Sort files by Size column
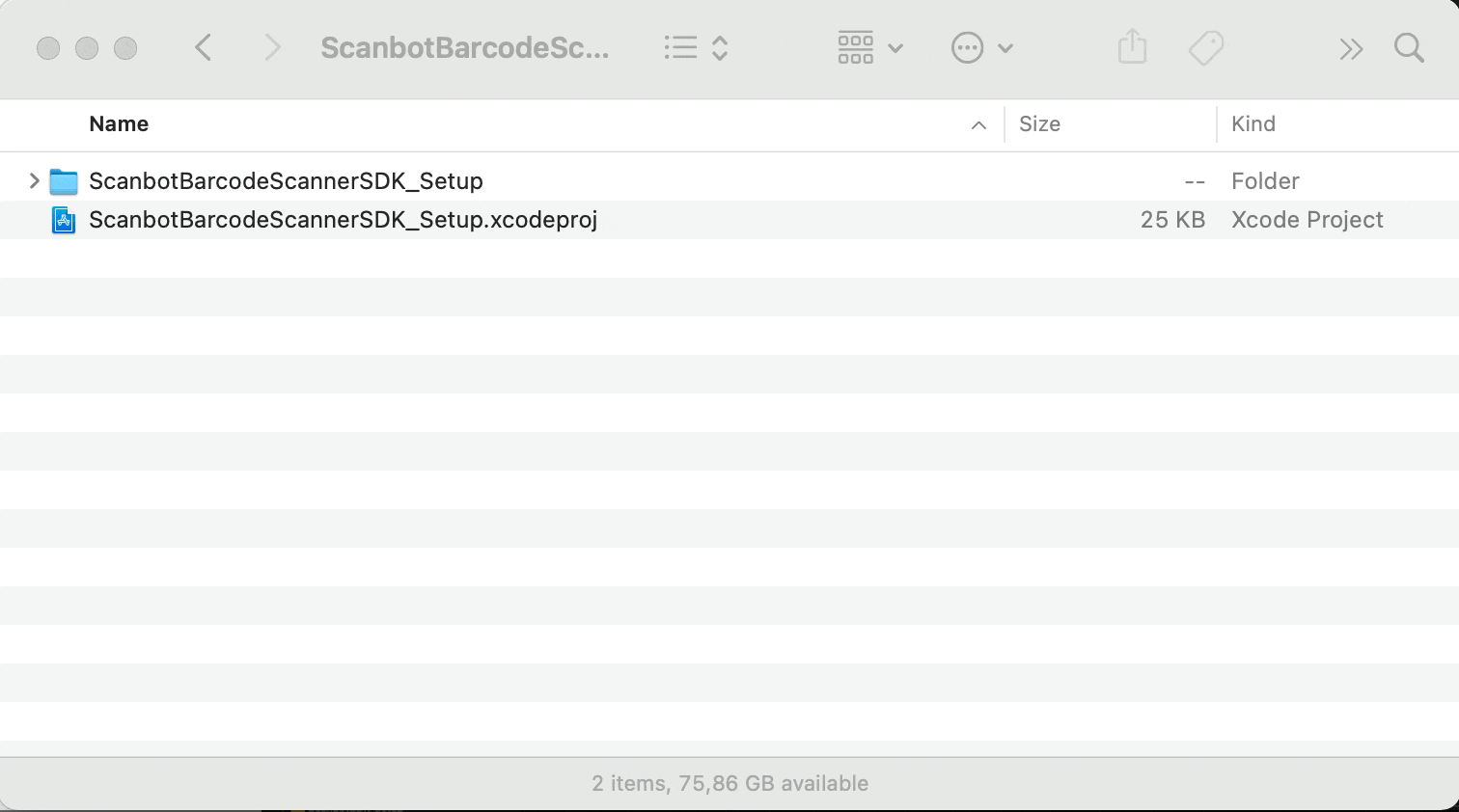 point(1039,124)
